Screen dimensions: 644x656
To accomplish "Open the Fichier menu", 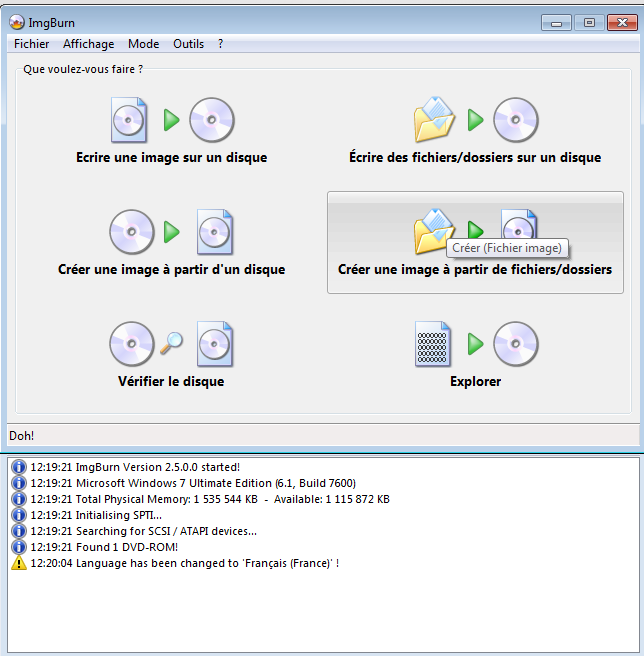I will pos(31,44).
